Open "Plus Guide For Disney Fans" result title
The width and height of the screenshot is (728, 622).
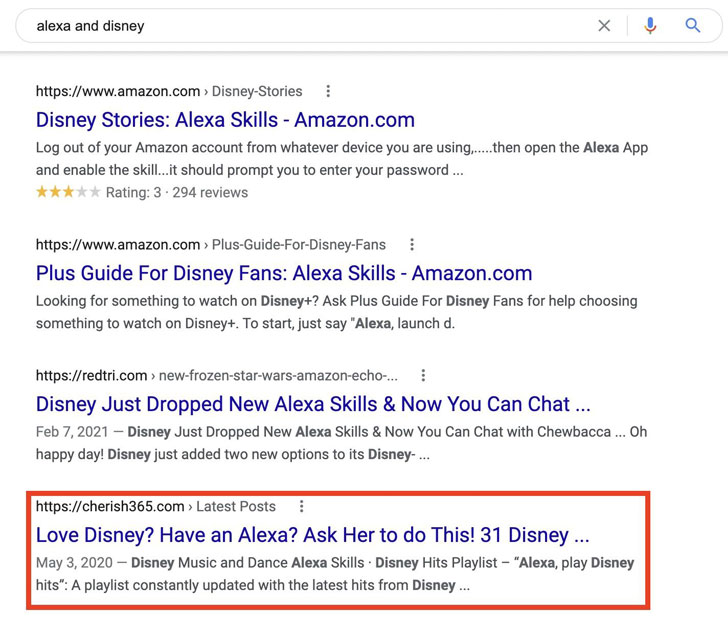point(283,273)
